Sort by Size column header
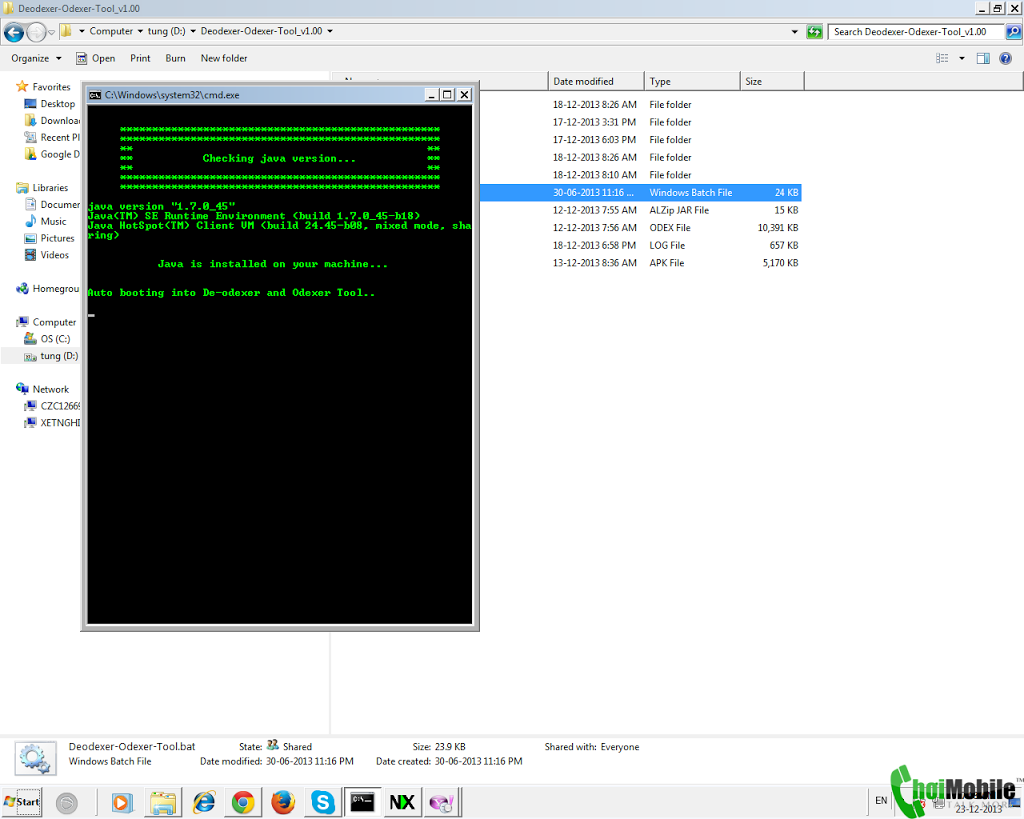Screen dimensions: 1024x819 click(x=772, y=82)
